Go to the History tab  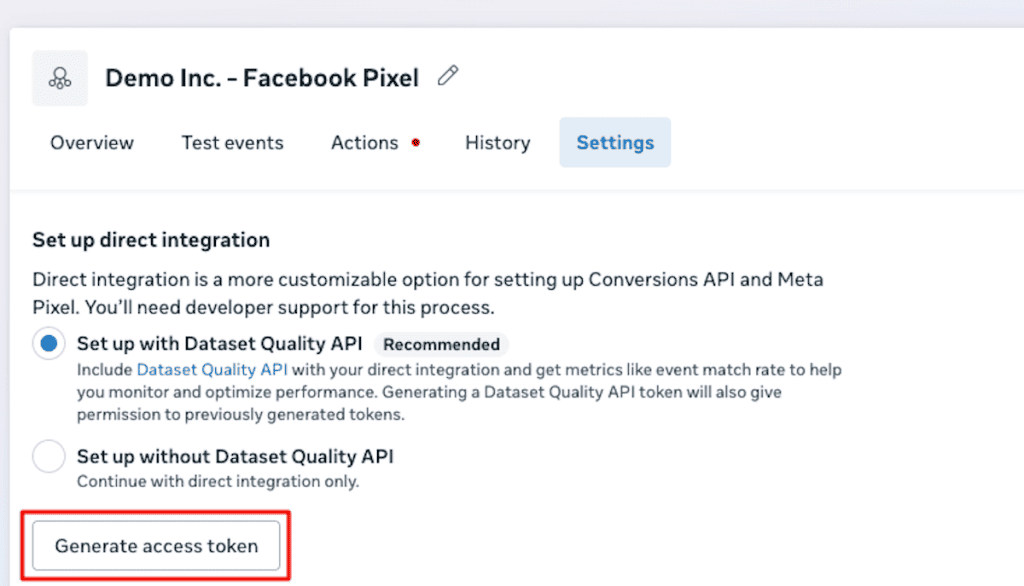(498, 142)
